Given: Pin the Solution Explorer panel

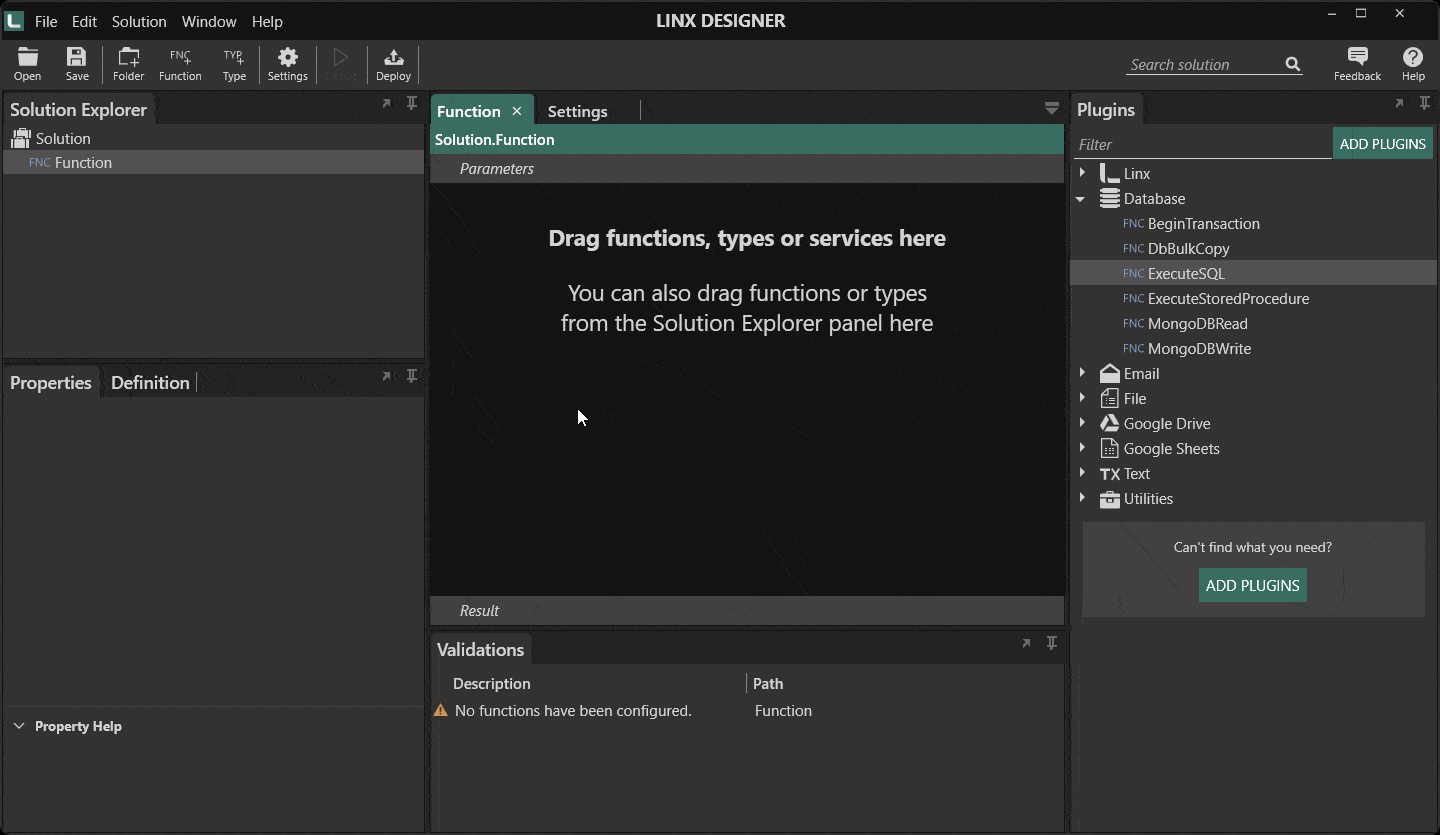Looking at the screenshot, I should [412, 103].
